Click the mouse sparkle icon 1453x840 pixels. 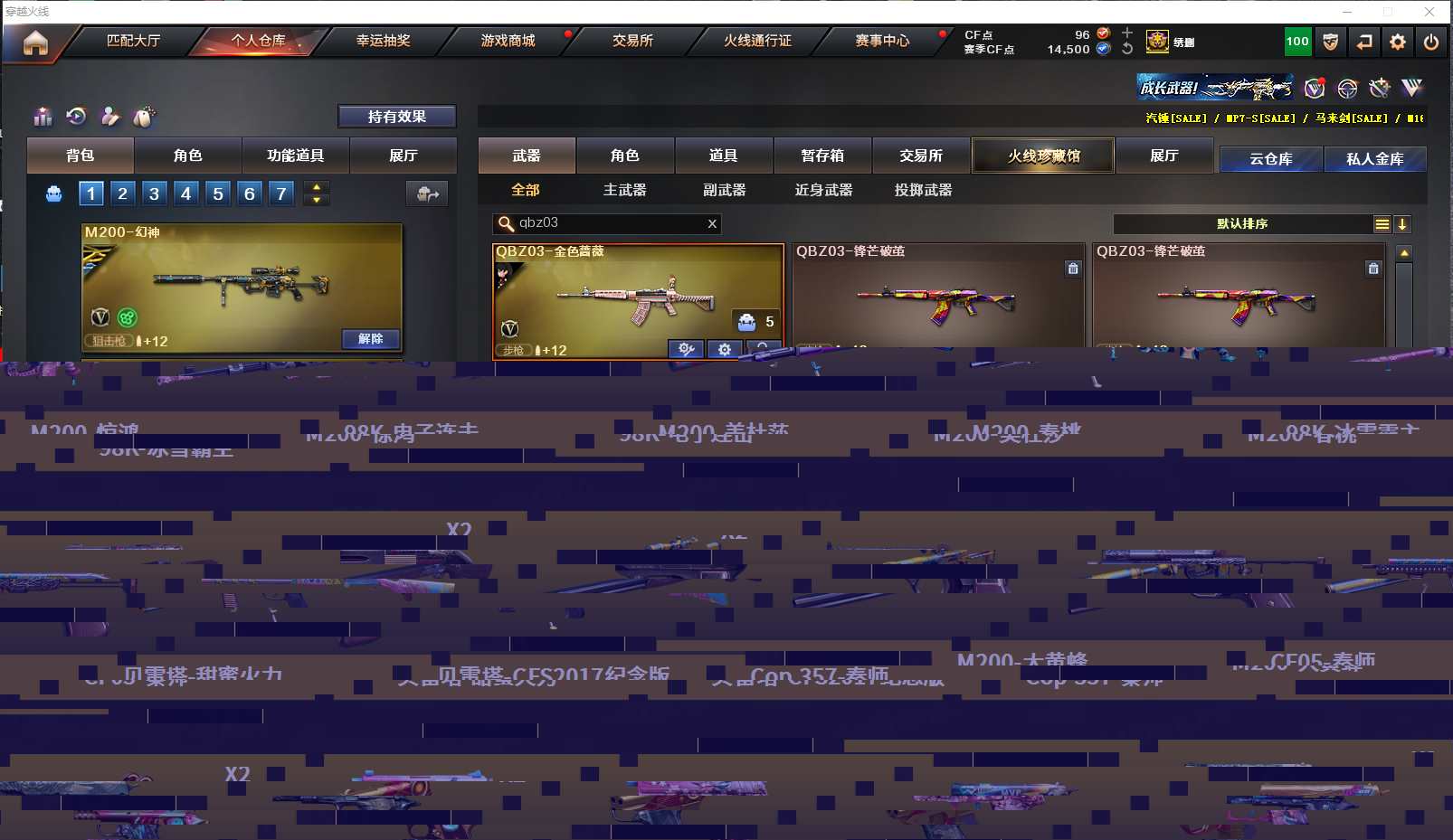144,116
